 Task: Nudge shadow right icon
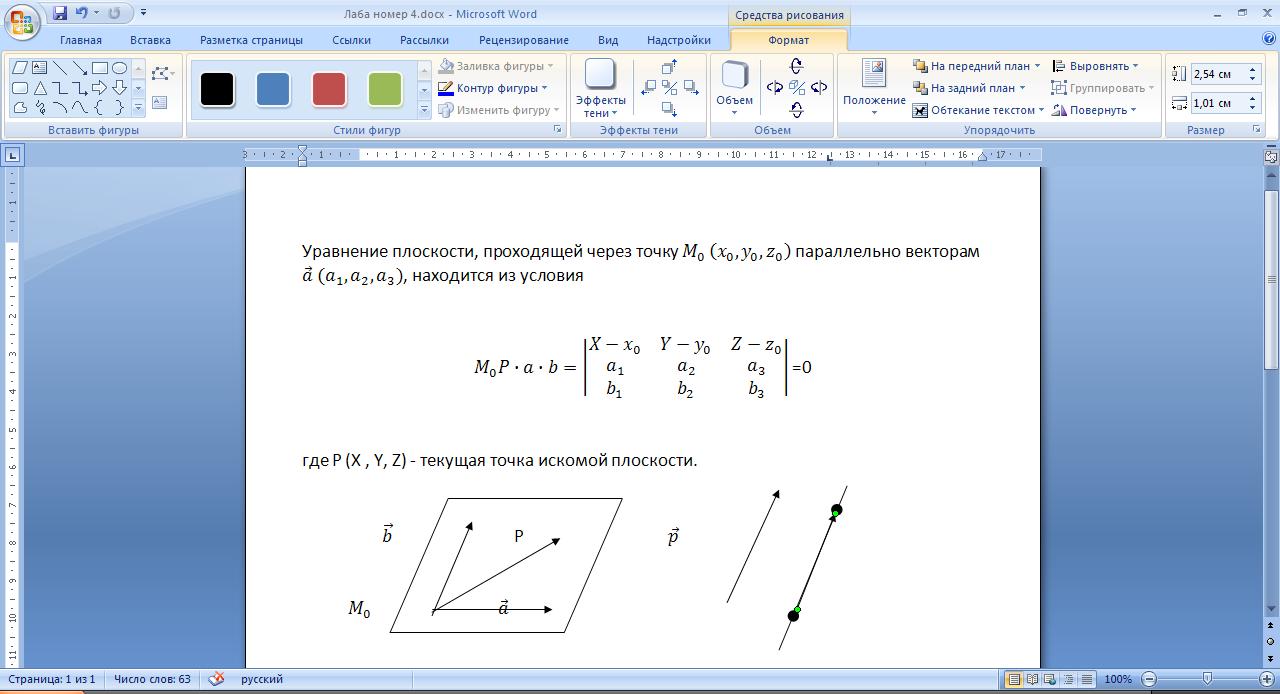[x=692, y=88]
